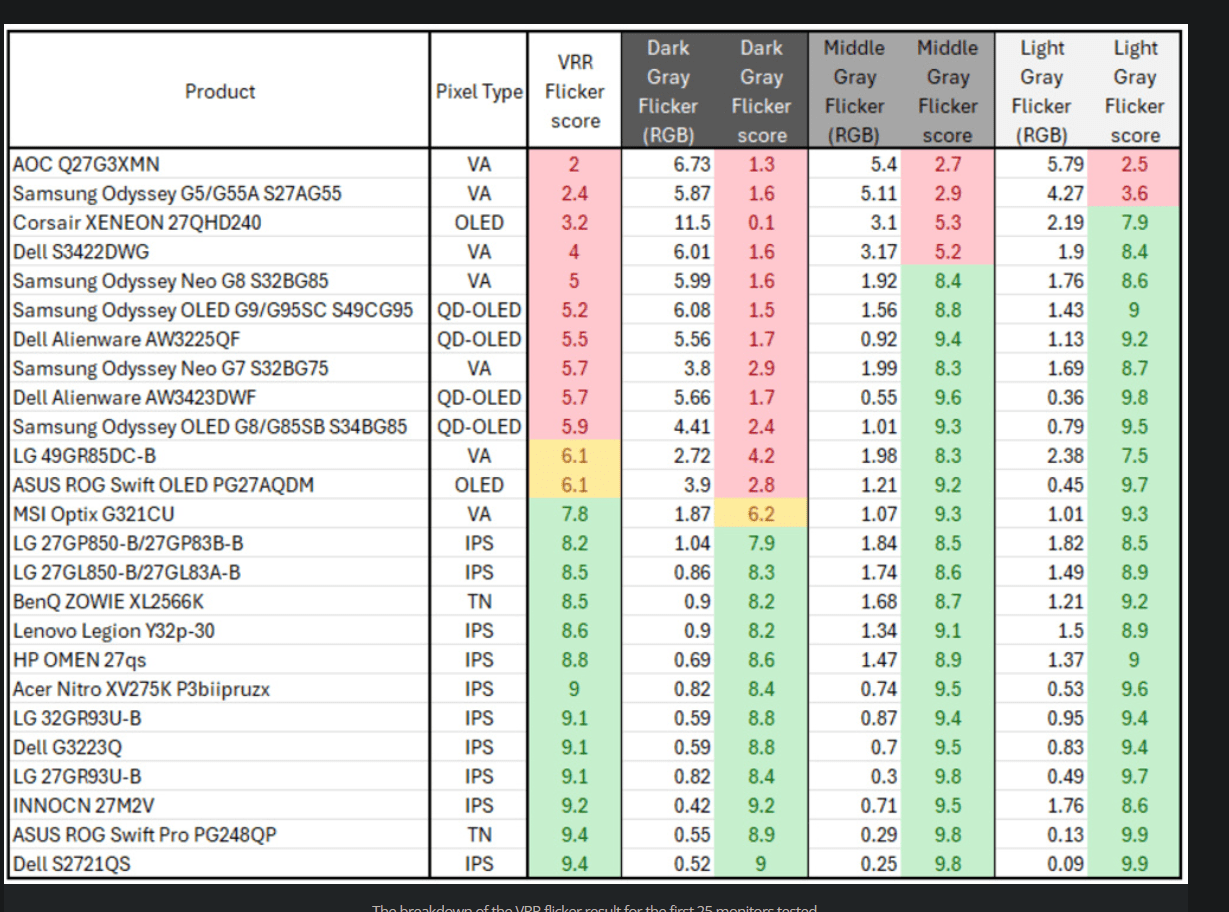Click 'TN' pixel type in BenQ ZOWIE row
1229x912 pixels.
tap(479, 602)
